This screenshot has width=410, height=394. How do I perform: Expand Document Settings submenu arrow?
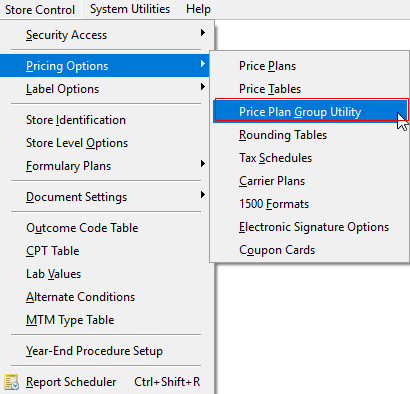(x=202, y=195)
